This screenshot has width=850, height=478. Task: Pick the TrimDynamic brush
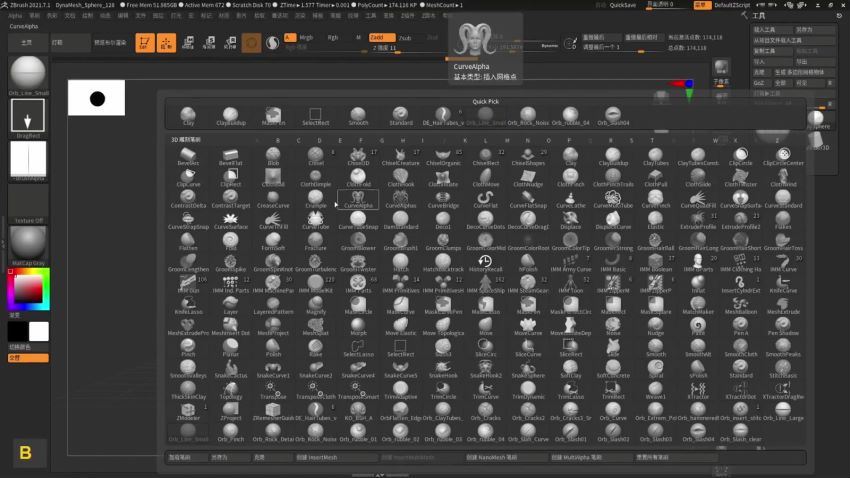[x=528, y=390]
